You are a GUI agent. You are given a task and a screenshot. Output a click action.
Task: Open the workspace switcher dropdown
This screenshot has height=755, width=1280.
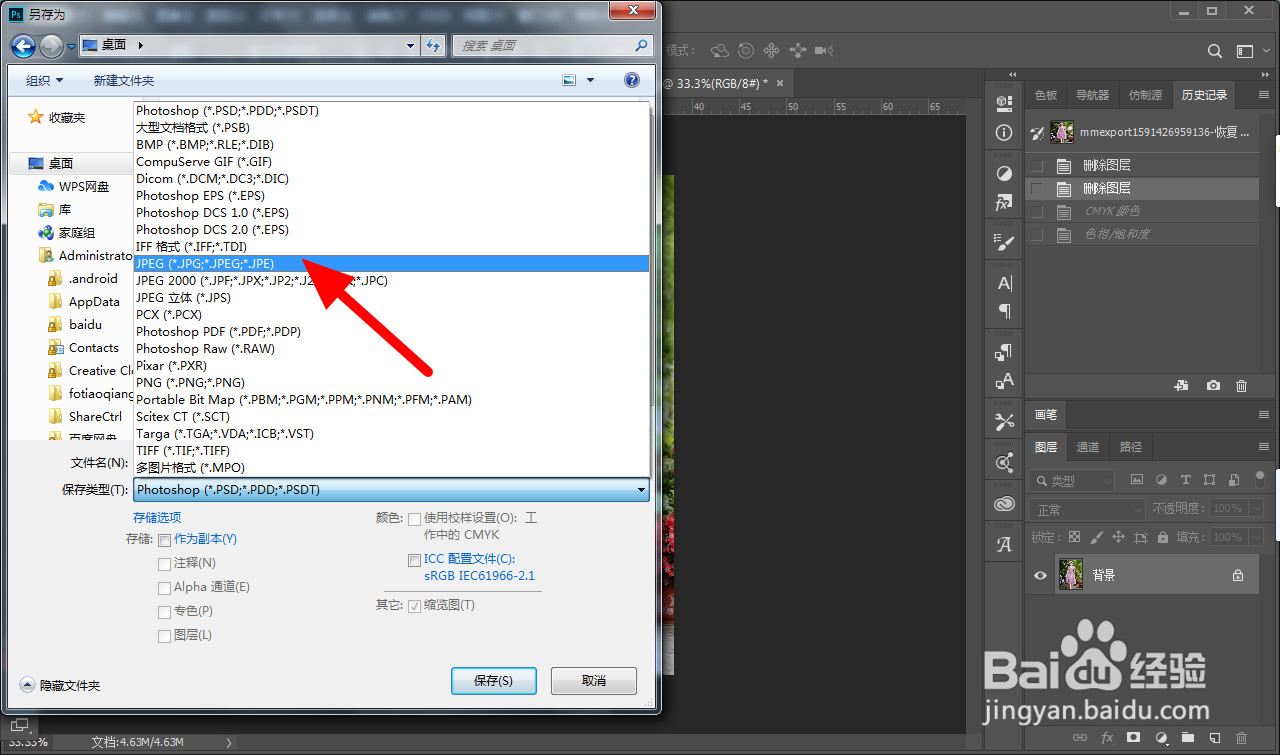tap(1245, 51)
